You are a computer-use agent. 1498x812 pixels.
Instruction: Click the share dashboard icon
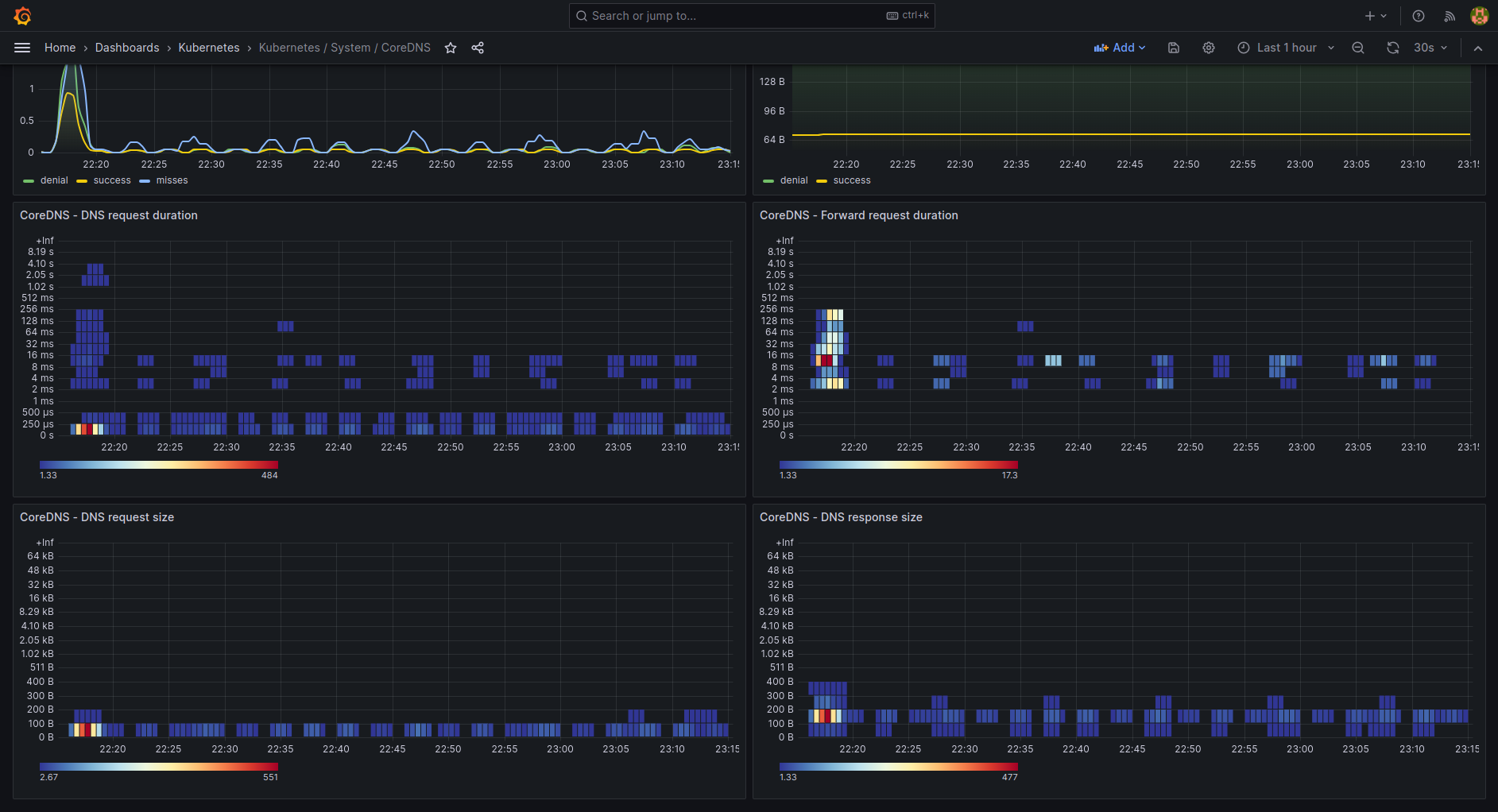tap(478, 48)
